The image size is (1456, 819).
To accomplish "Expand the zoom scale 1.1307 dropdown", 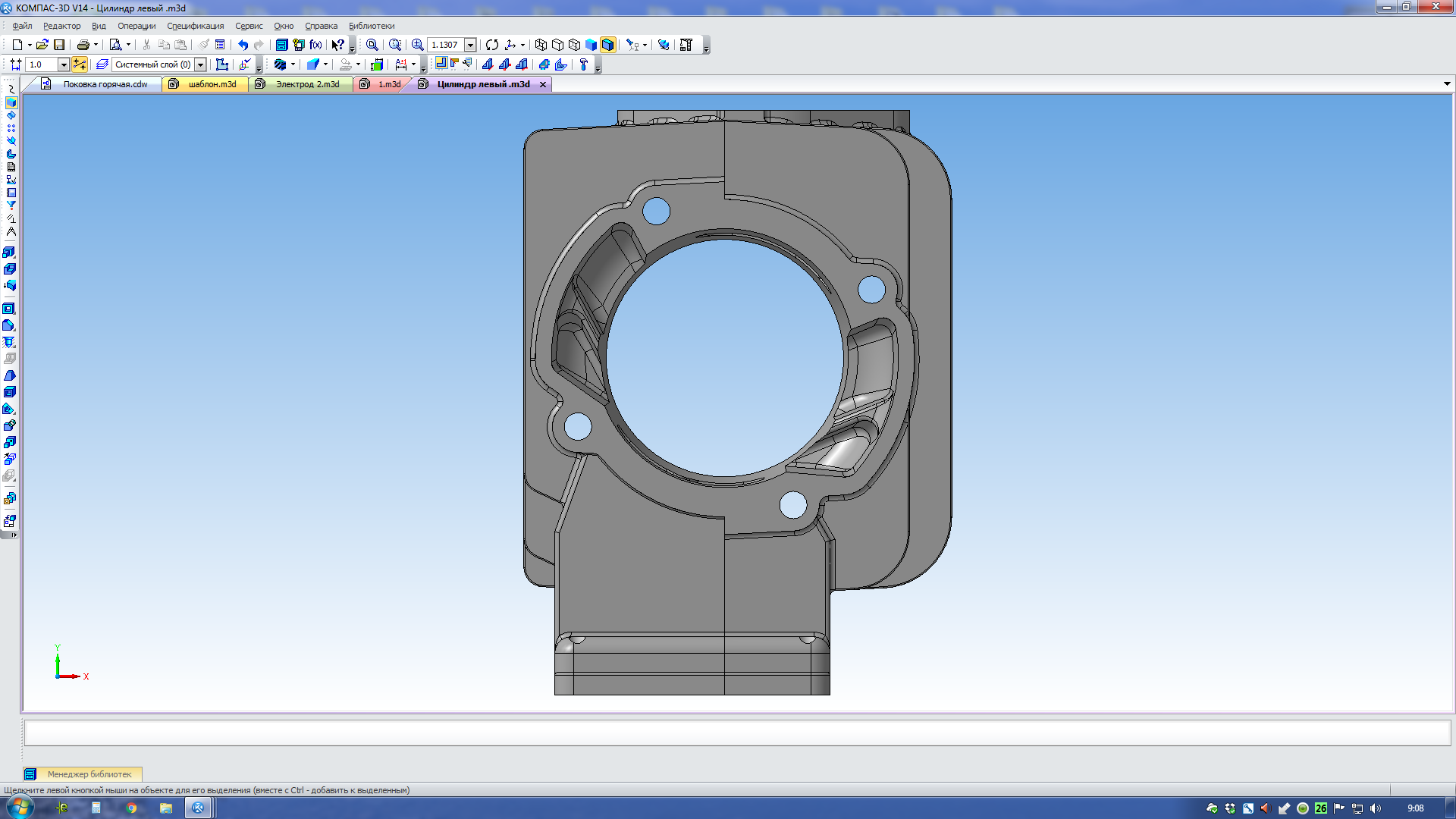I will (470, 45).
